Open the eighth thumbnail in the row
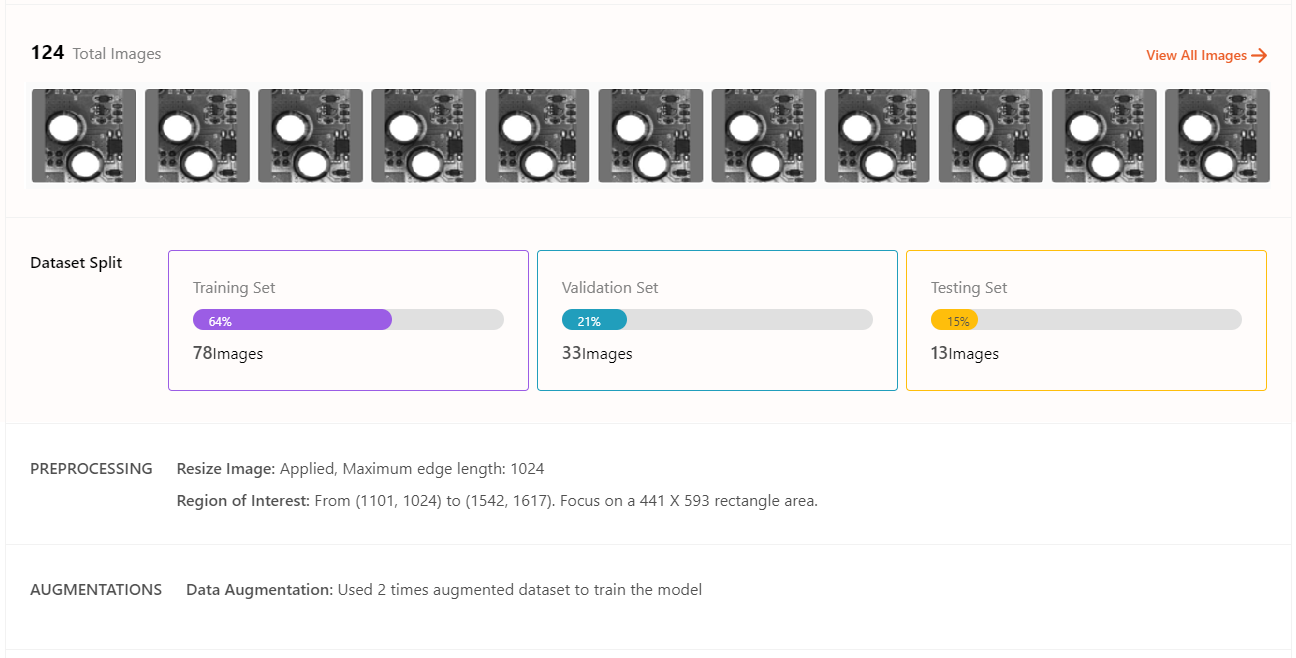The height and width of the screenshot is (658, 1296). point(877,136)
